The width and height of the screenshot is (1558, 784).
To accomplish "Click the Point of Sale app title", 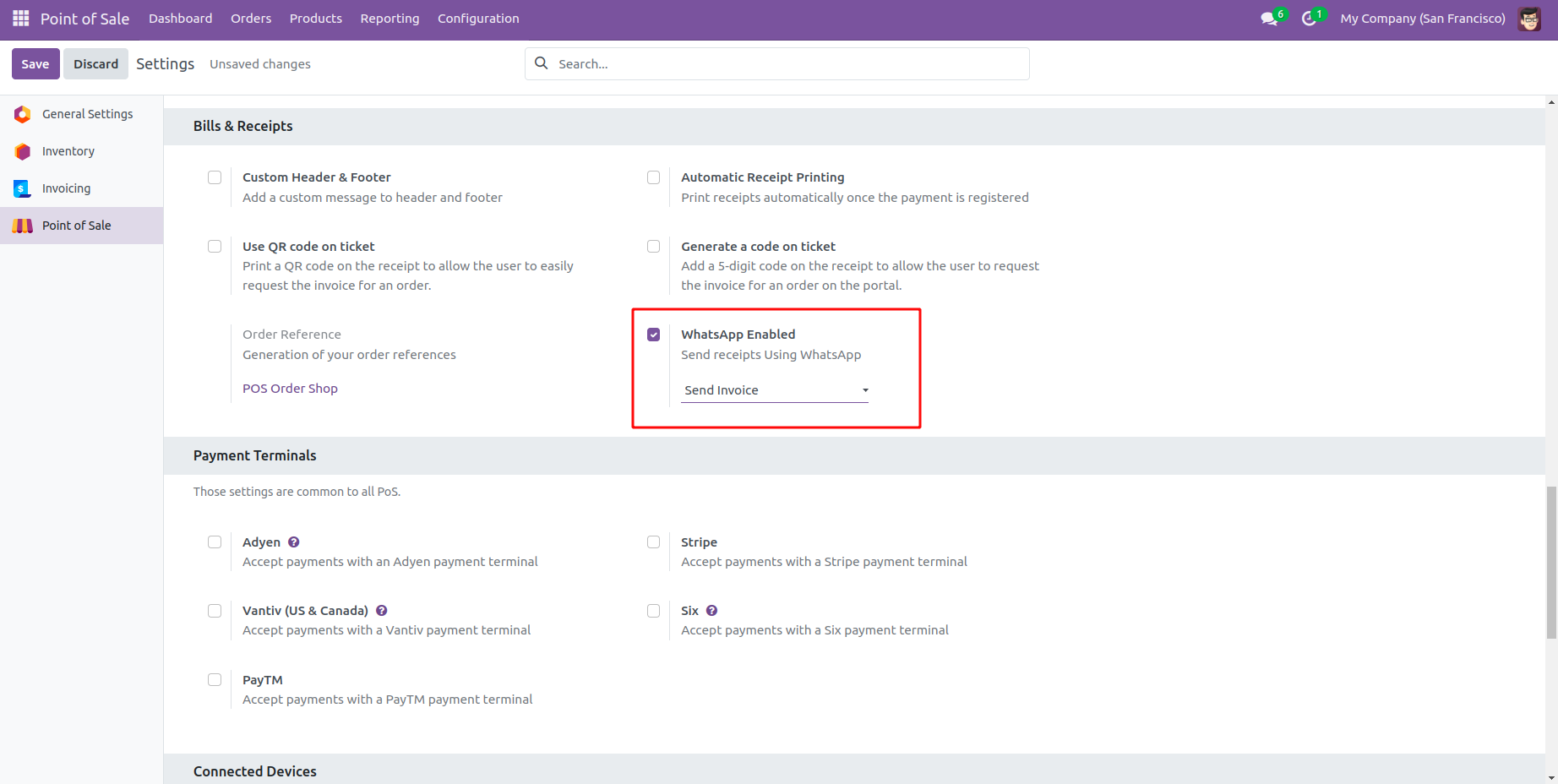I will click(84, 19).
